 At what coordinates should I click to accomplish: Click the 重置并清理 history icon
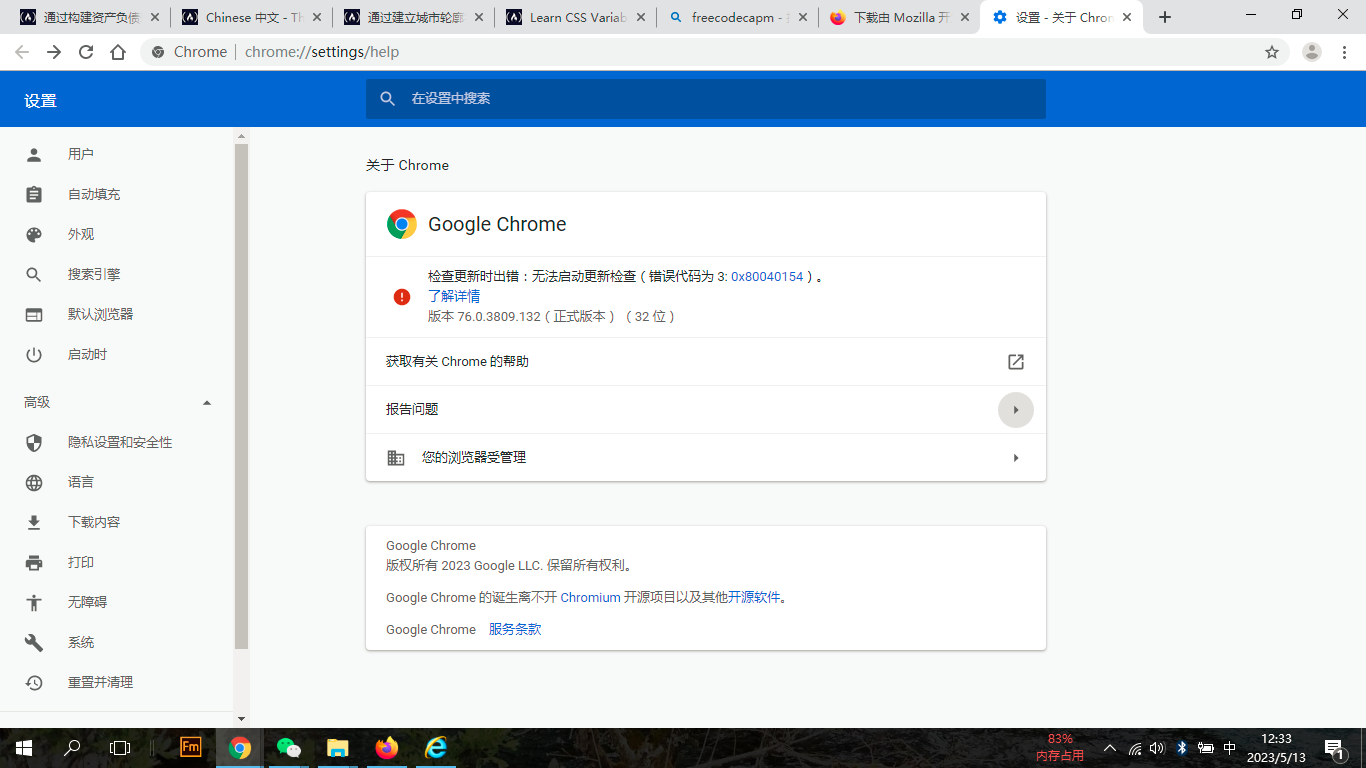pyautogui.click(x=35, y=682)
